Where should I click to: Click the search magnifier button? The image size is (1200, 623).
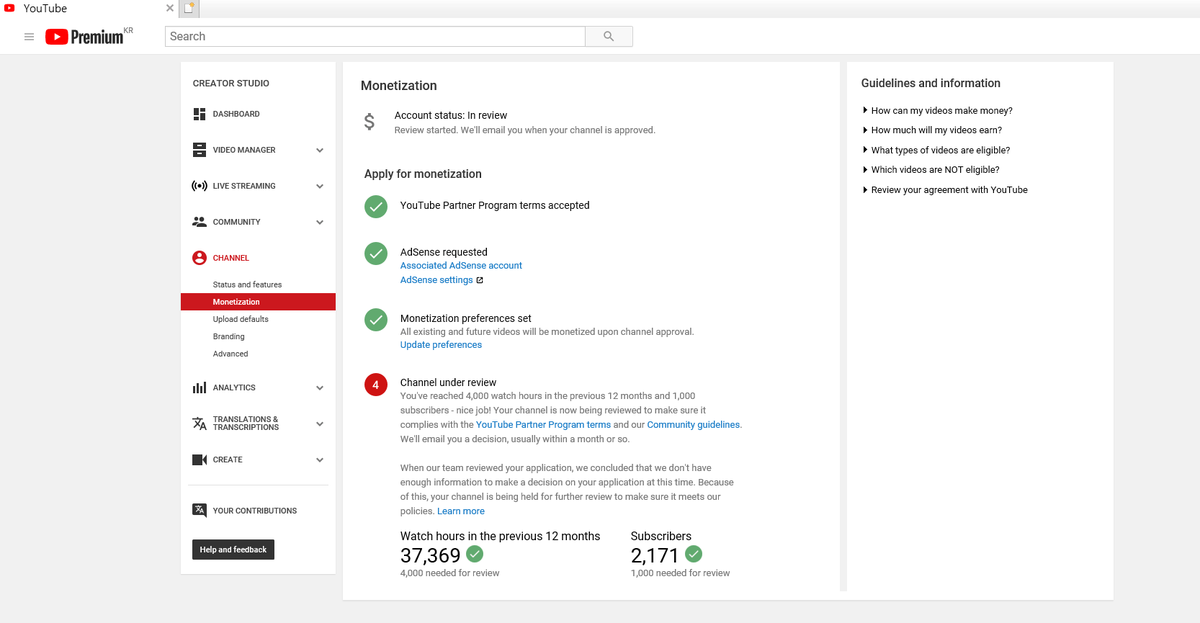(609, 36)
